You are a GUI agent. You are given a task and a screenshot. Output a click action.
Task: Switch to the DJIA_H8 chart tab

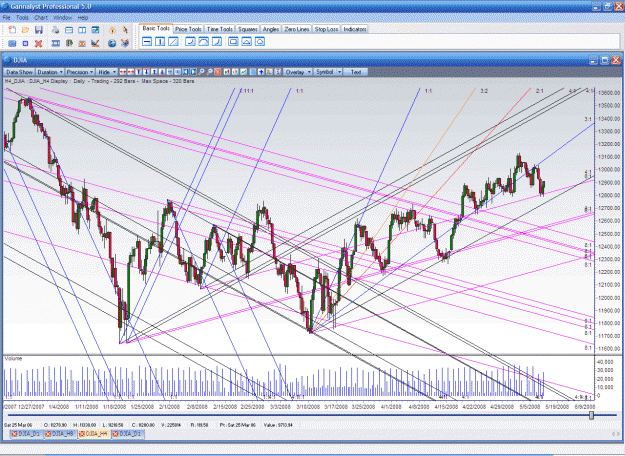[x=63, y=434]
